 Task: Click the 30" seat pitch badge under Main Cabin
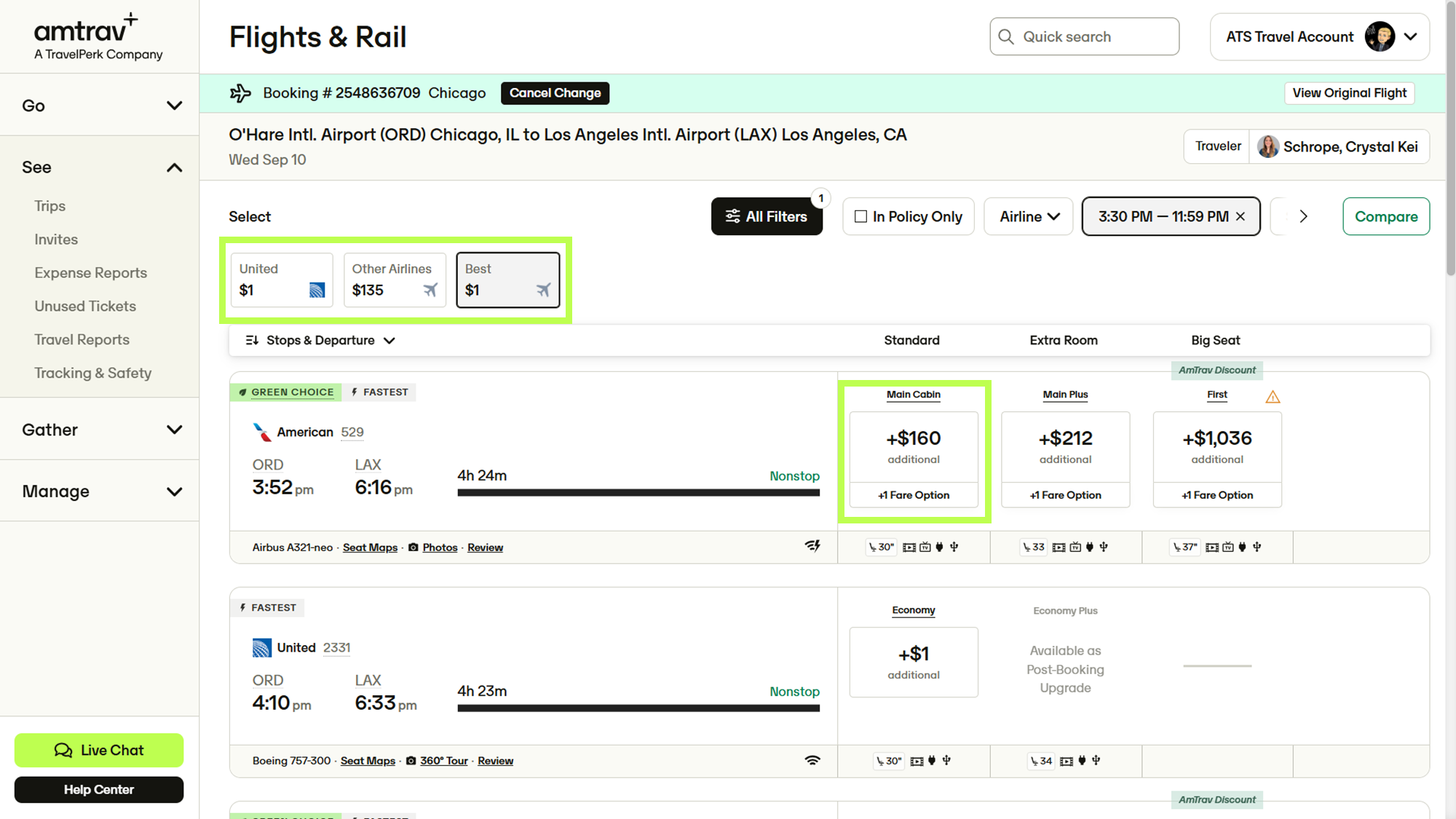tap(881, 547)
